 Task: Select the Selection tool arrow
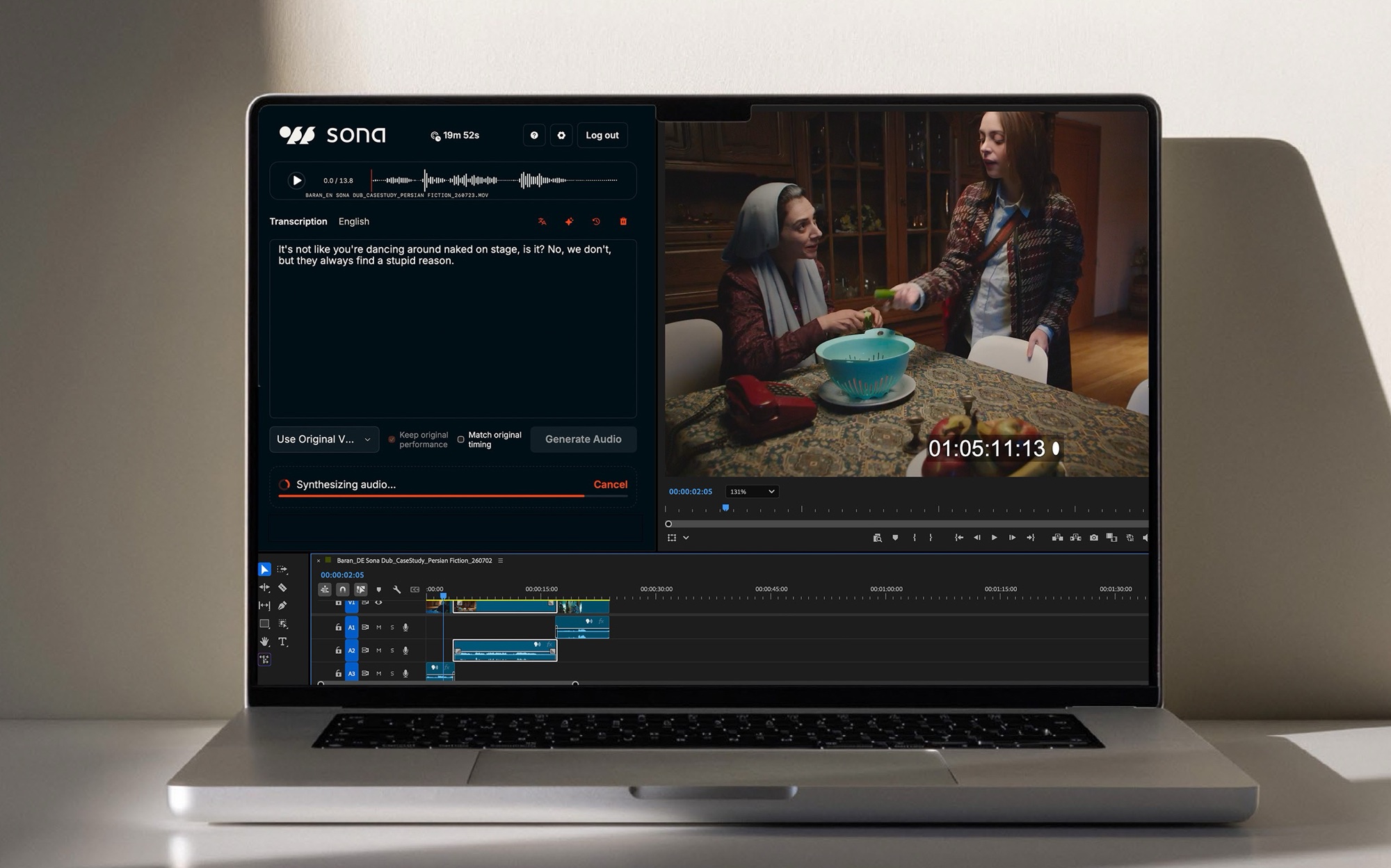point(264,570)
